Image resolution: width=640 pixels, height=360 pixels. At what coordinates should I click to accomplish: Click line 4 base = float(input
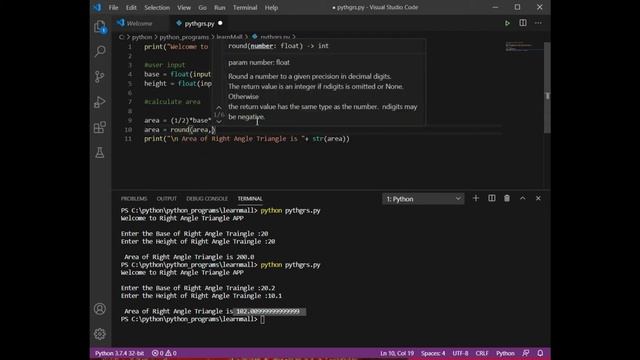click(x=177, y=74)
